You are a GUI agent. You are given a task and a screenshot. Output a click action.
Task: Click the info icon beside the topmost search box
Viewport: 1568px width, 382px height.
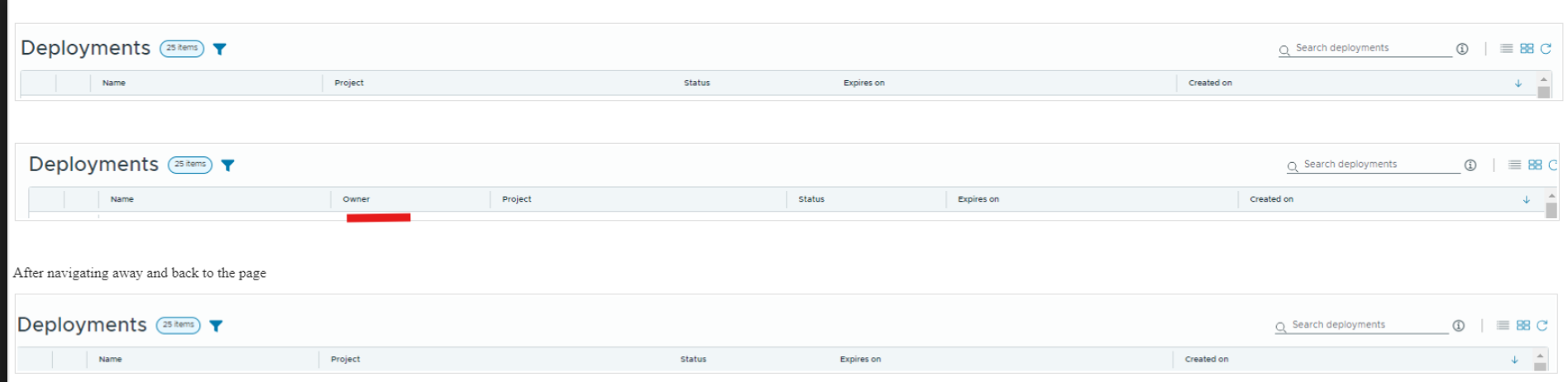click(1462, 49)
